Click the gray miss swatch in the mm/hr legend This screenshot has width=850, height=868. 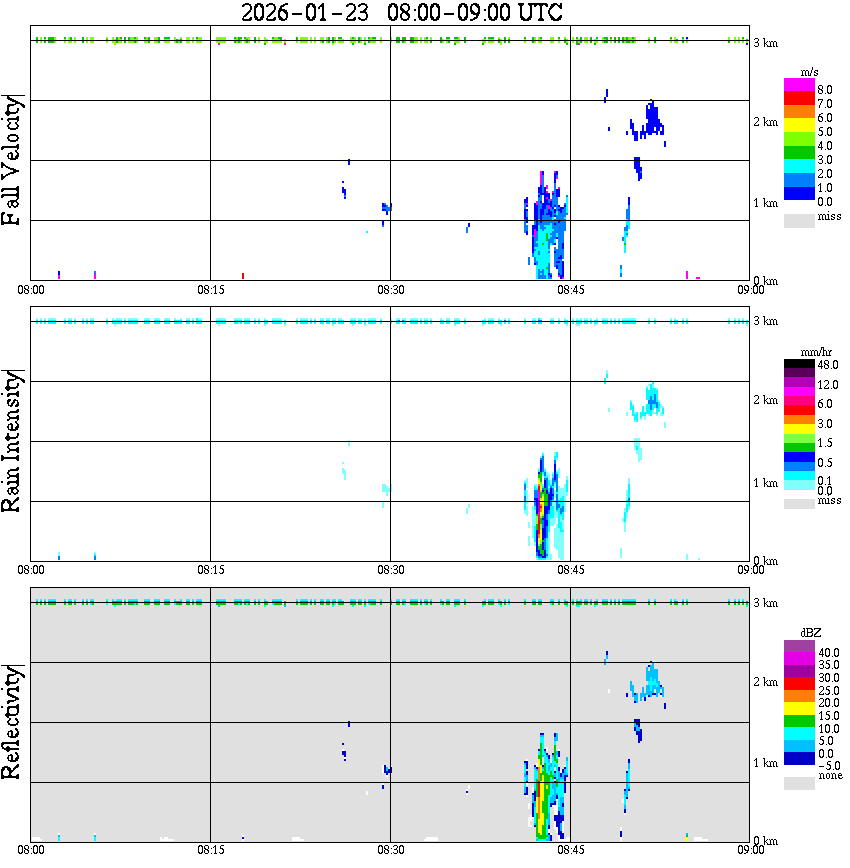click(x=799, y=504)
